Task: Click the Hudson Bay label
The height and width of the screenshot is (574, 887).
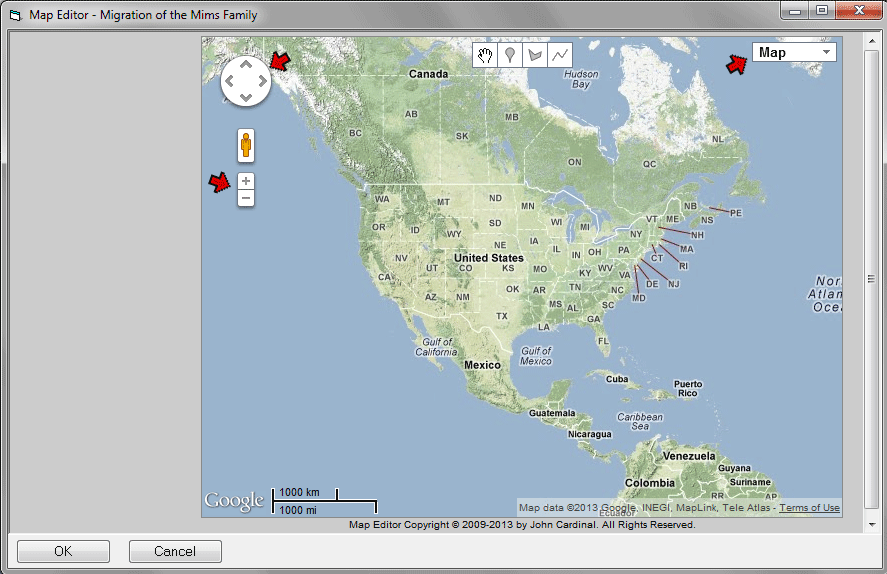Action: click(x=581, y=79)
